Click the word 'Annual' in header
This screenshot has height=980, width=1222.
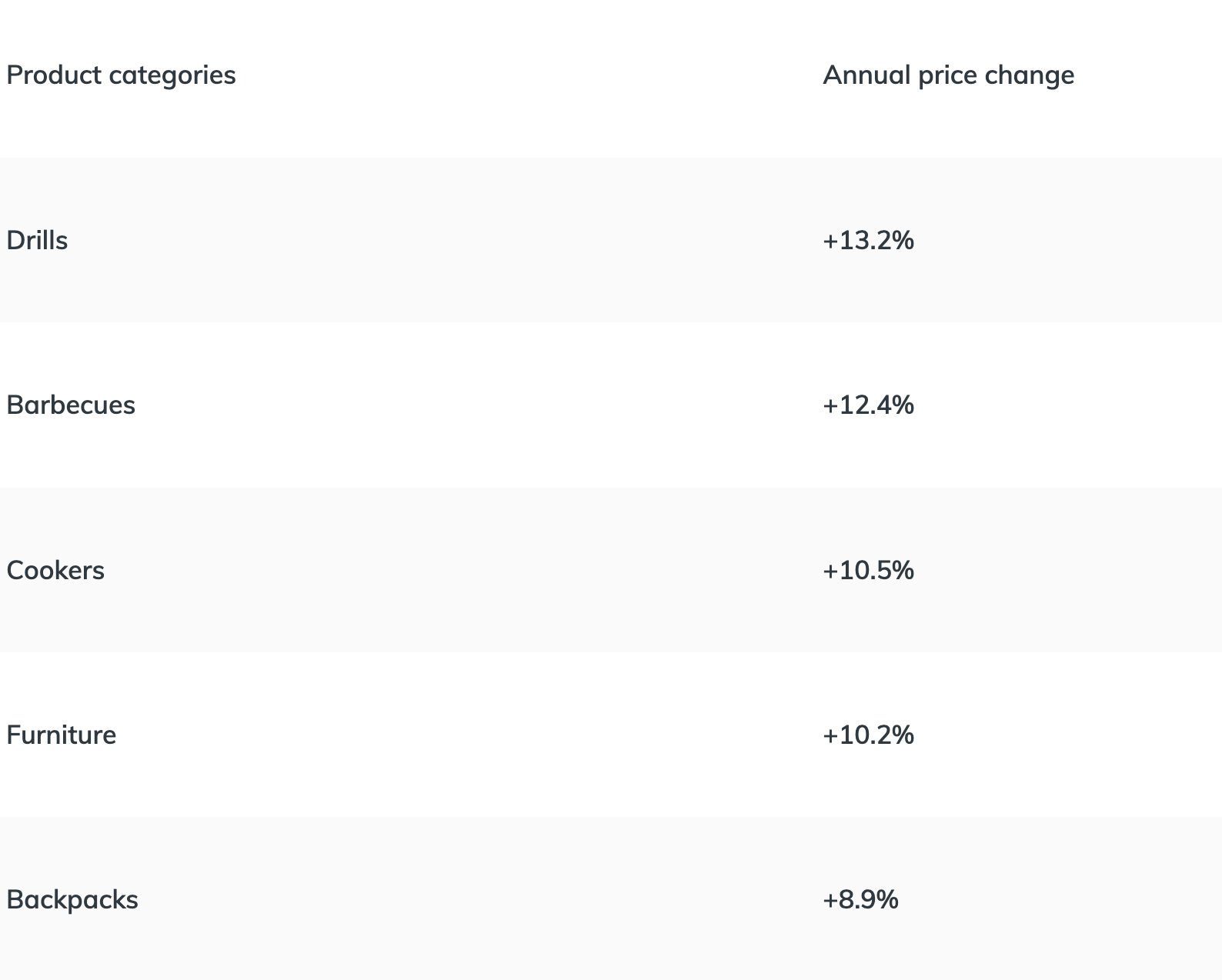pos(867,75)
